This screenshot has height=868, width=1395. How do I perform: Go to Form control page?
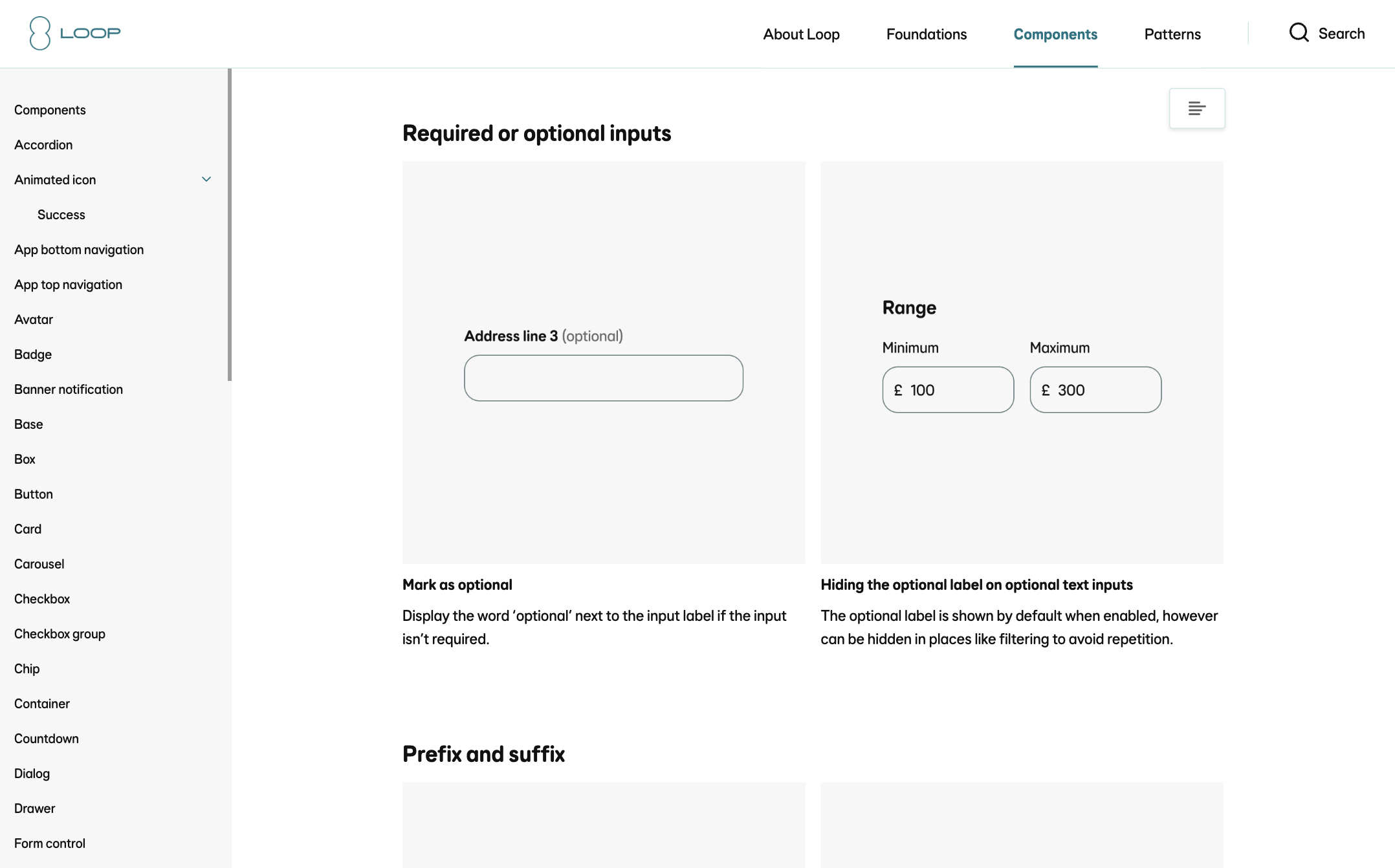50,843
